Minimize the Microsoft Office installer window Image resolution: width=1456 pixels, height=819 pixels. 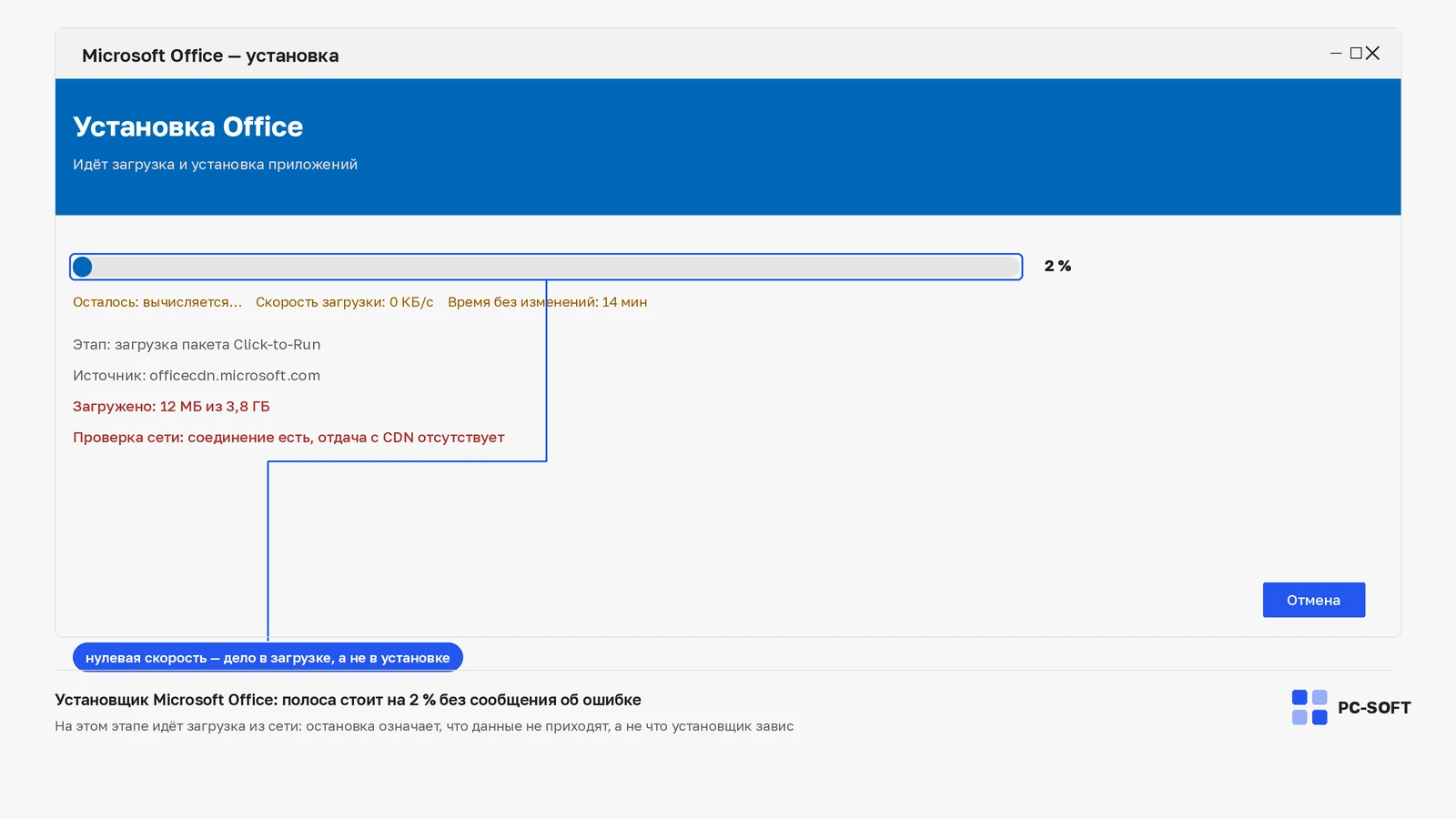point(1336,54)
